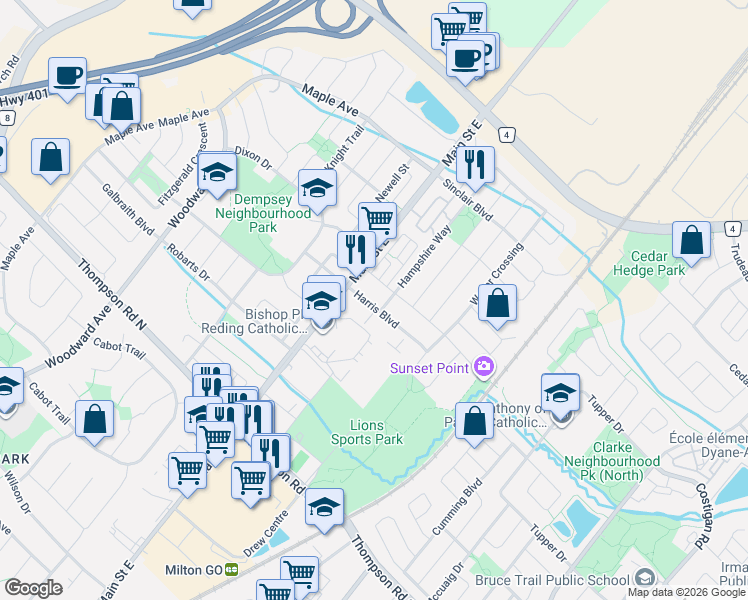This screenshot has width=748, height=600.
Task: Click the Milton GO label
Action: click(194, 570)
